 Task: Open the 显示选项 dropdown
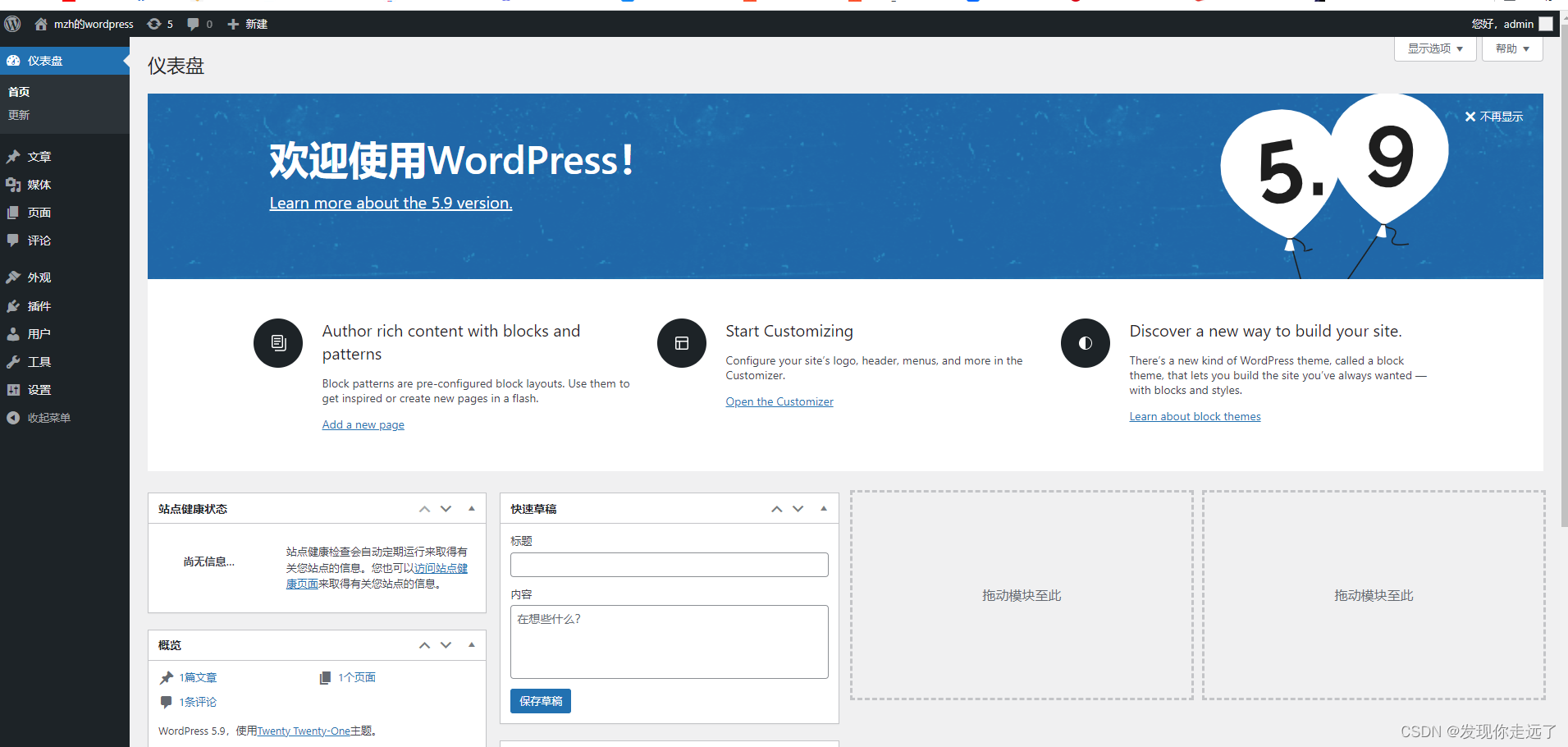point(1435,48)
